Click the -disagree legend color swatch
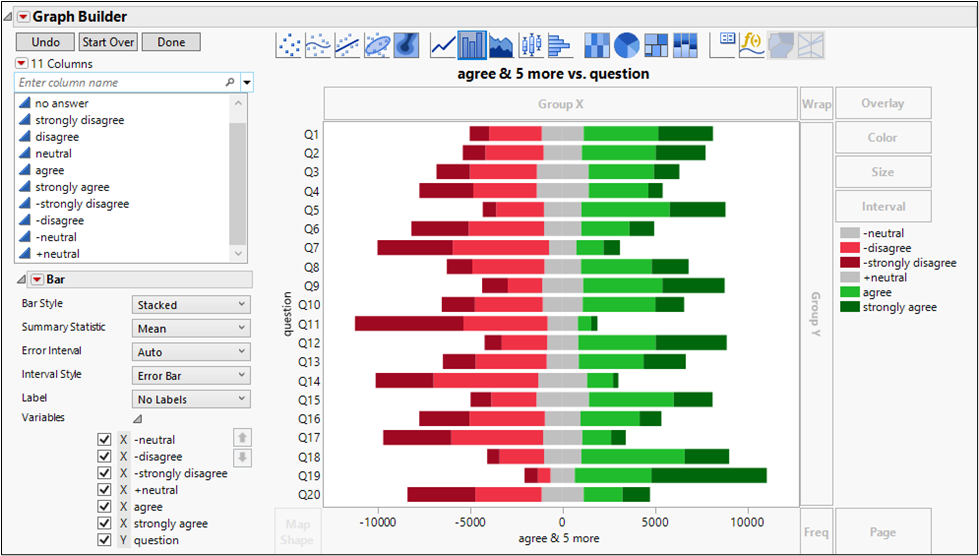This screenshot has width=979, height=556. coord(850,248)
